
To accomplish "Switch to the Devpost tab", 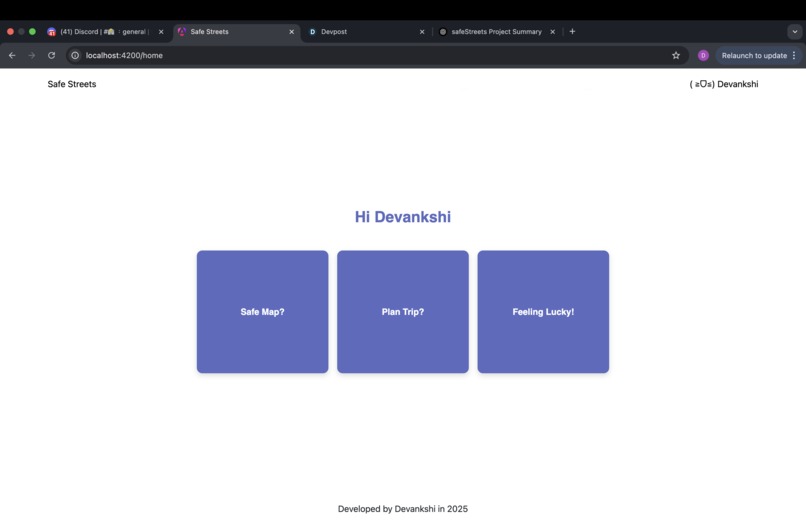I will click(367, 32).
